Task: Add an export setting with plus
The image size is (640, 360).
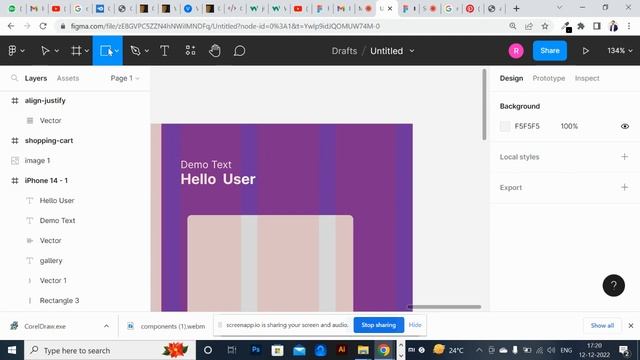Action: pyautogui.click(x=624, y=187)
